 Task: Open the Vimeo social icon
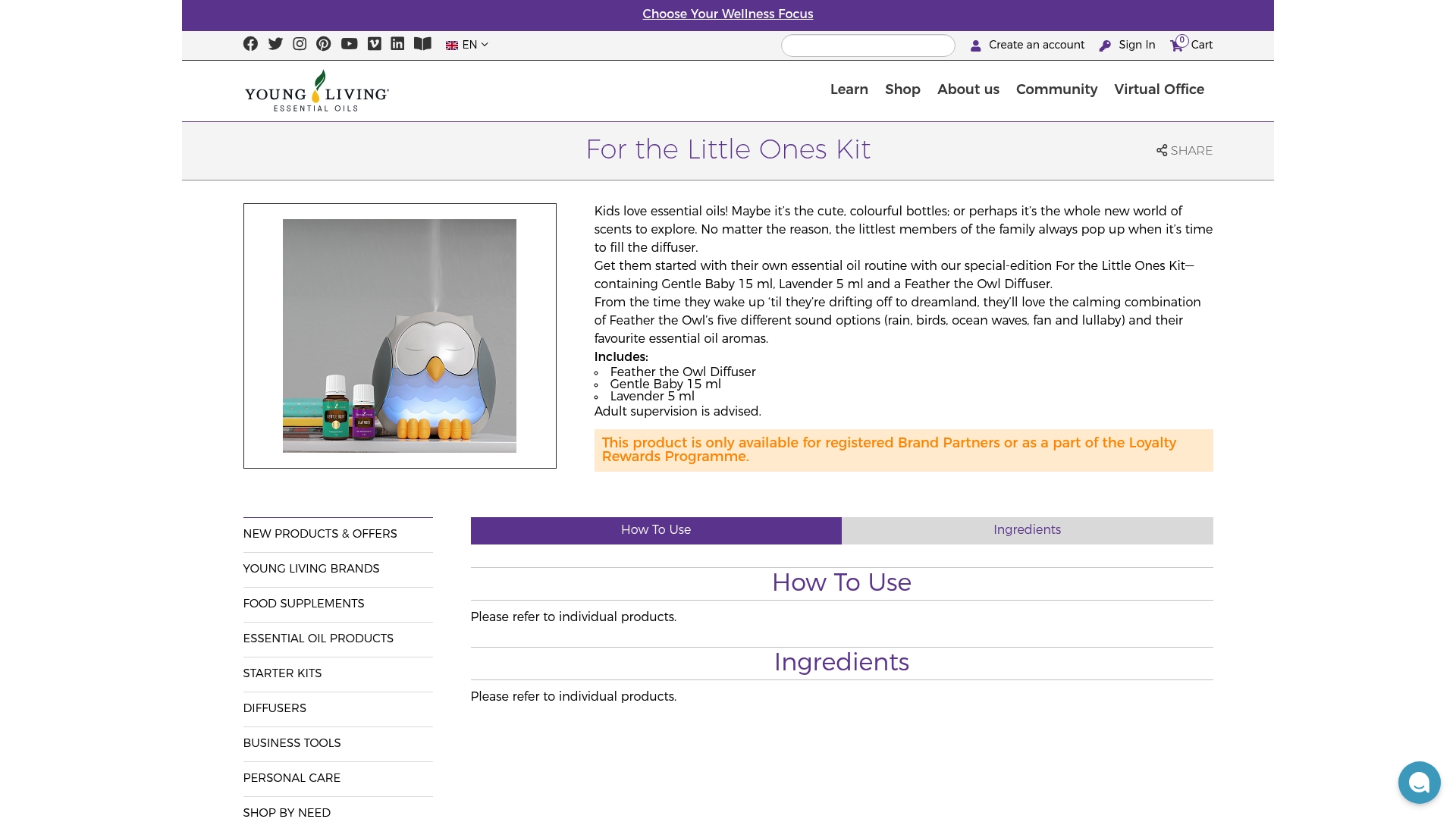click(x=375, y=44)
